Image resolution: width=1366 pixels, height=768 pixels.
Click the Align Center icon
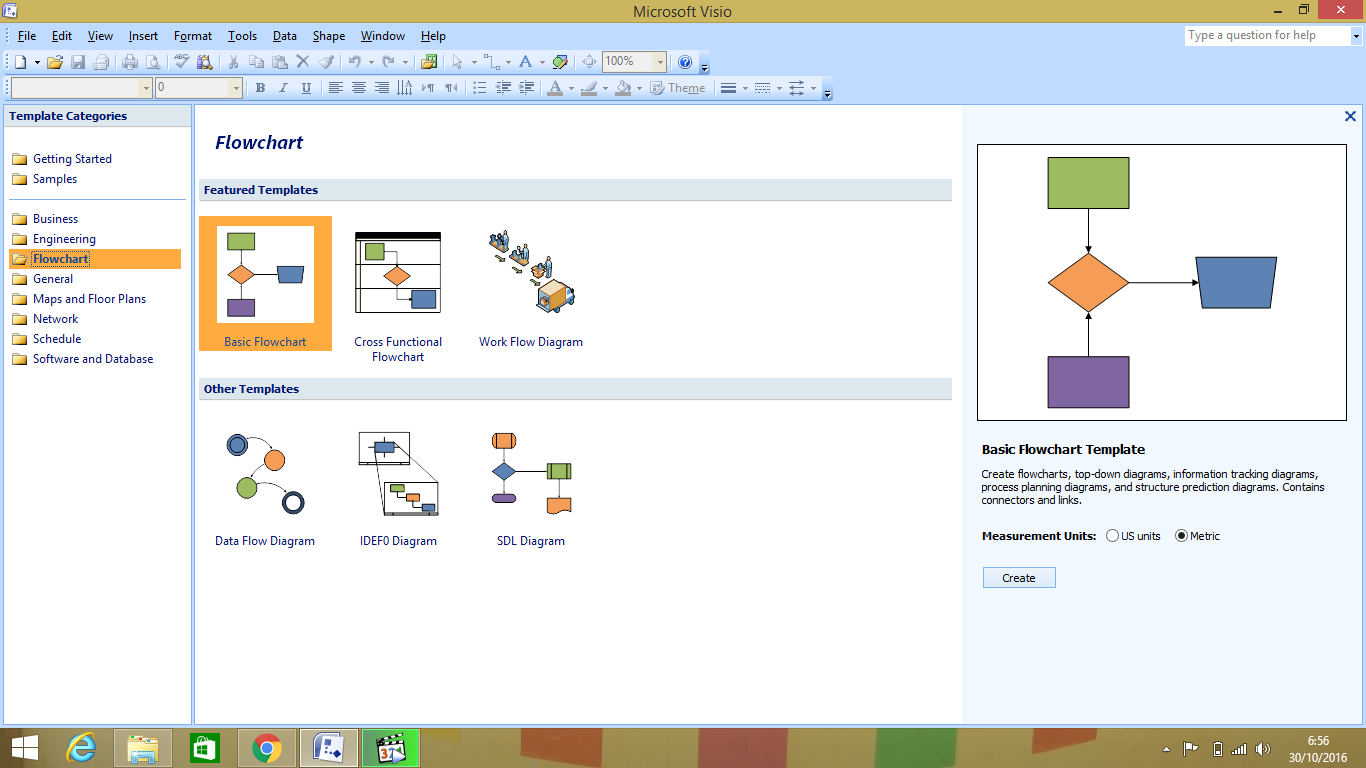coord(359,88)
